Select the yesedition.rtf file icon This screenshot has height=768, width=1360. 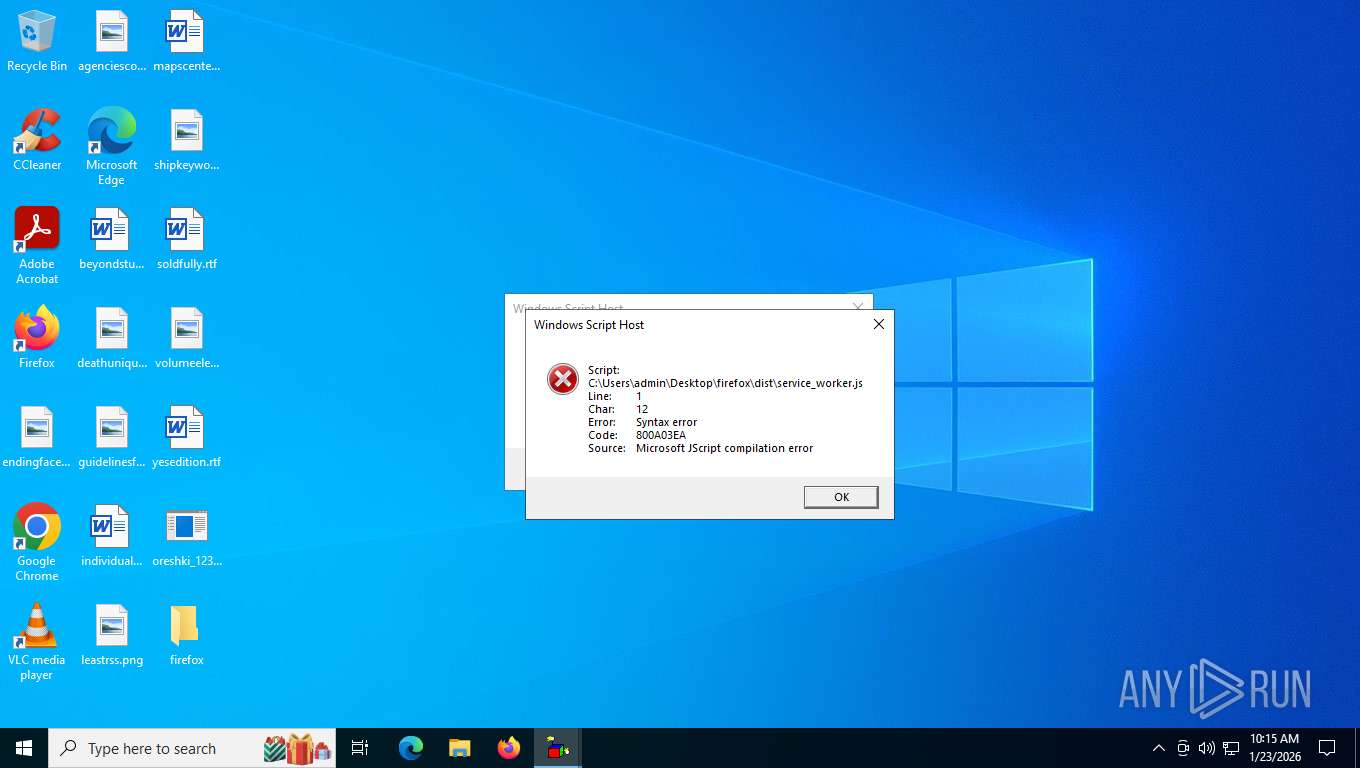click(186, 437)
